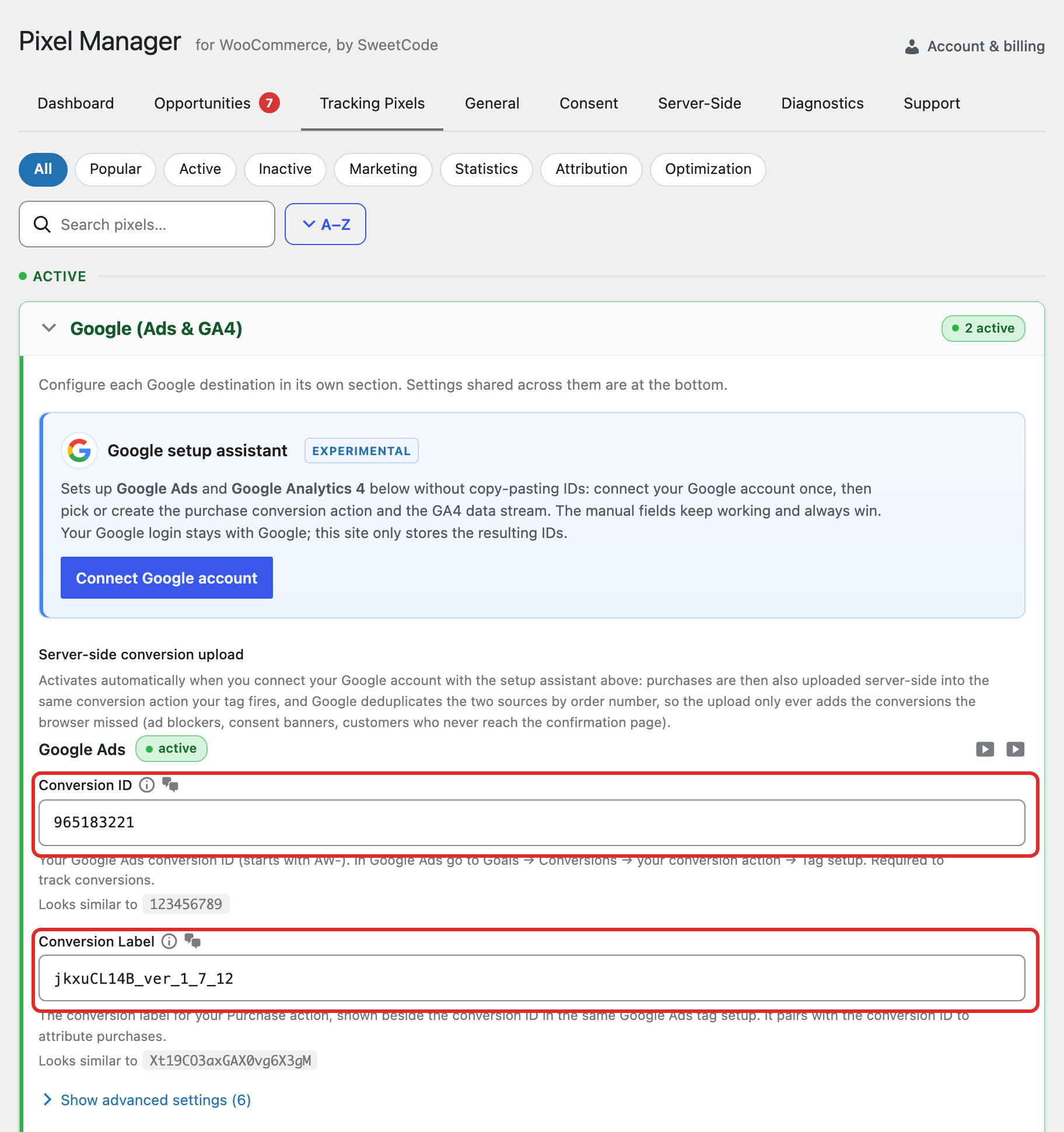Go to the Dashboard tab
This screenshot has width=1064, height=1132.
point(76,103)
